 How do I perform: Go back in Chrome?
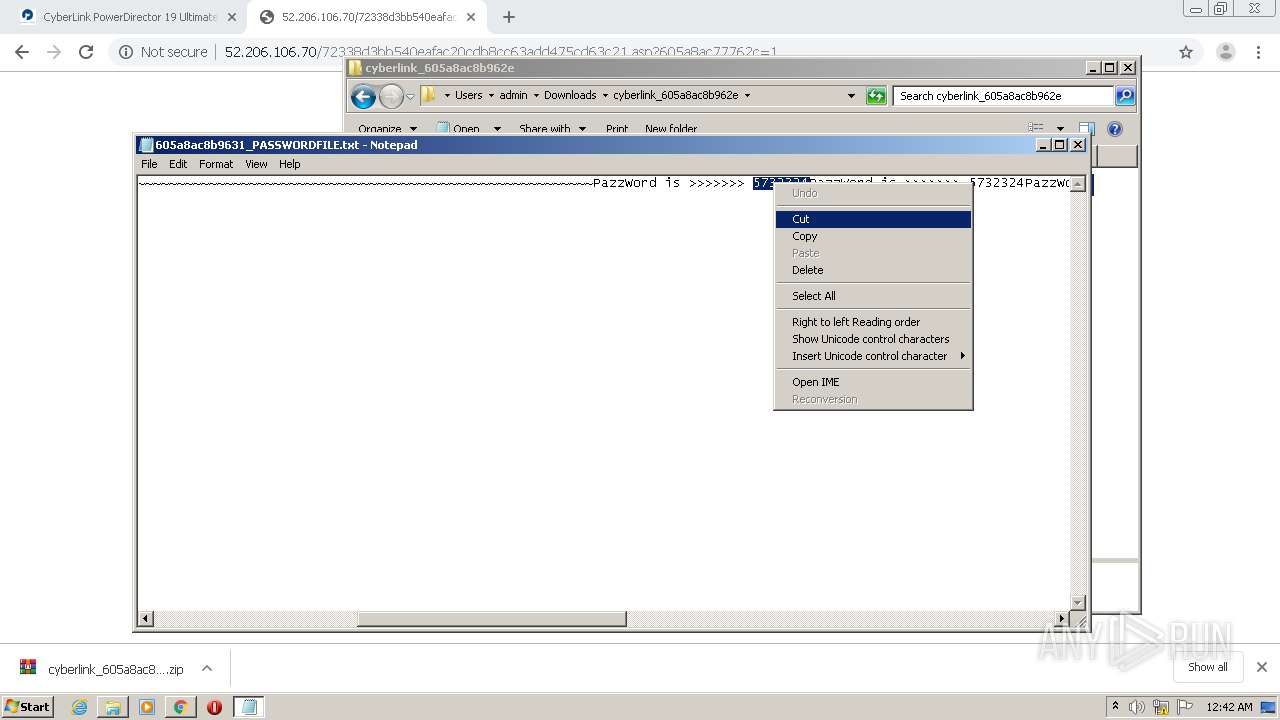click(x=22, y=52)
